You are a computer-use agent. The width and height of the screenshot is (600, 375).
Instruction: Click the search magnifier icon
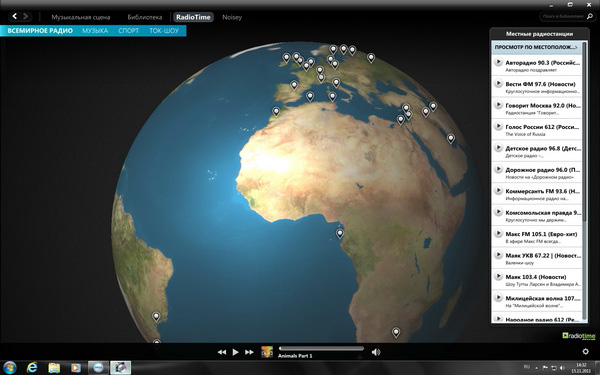coord(590,16)
